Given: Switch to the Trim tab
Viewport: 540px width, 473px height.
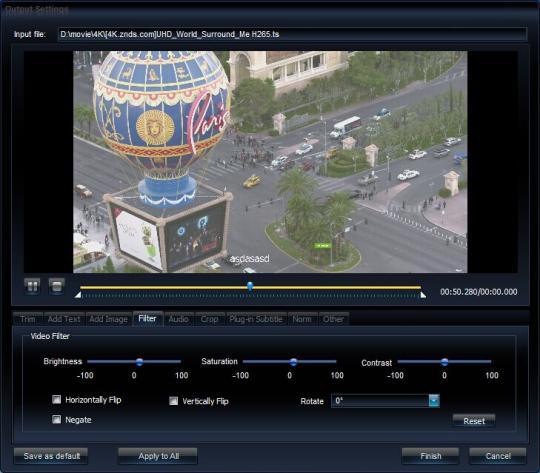Looking at the screenshot, I should coord(28,319).
